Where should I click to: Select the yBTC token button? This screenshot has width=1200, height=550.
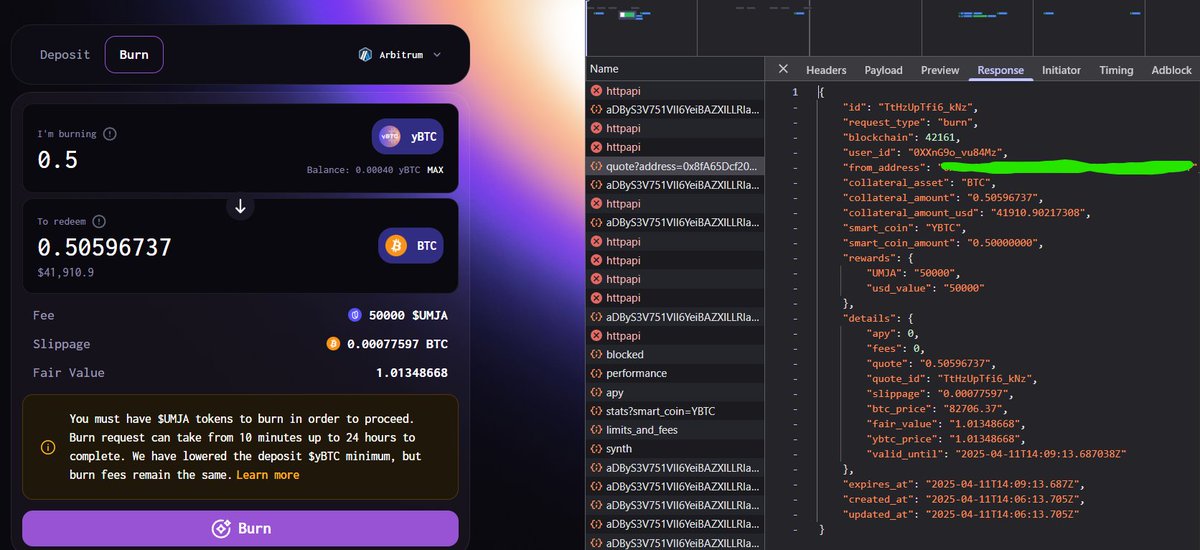coord(407,135)
